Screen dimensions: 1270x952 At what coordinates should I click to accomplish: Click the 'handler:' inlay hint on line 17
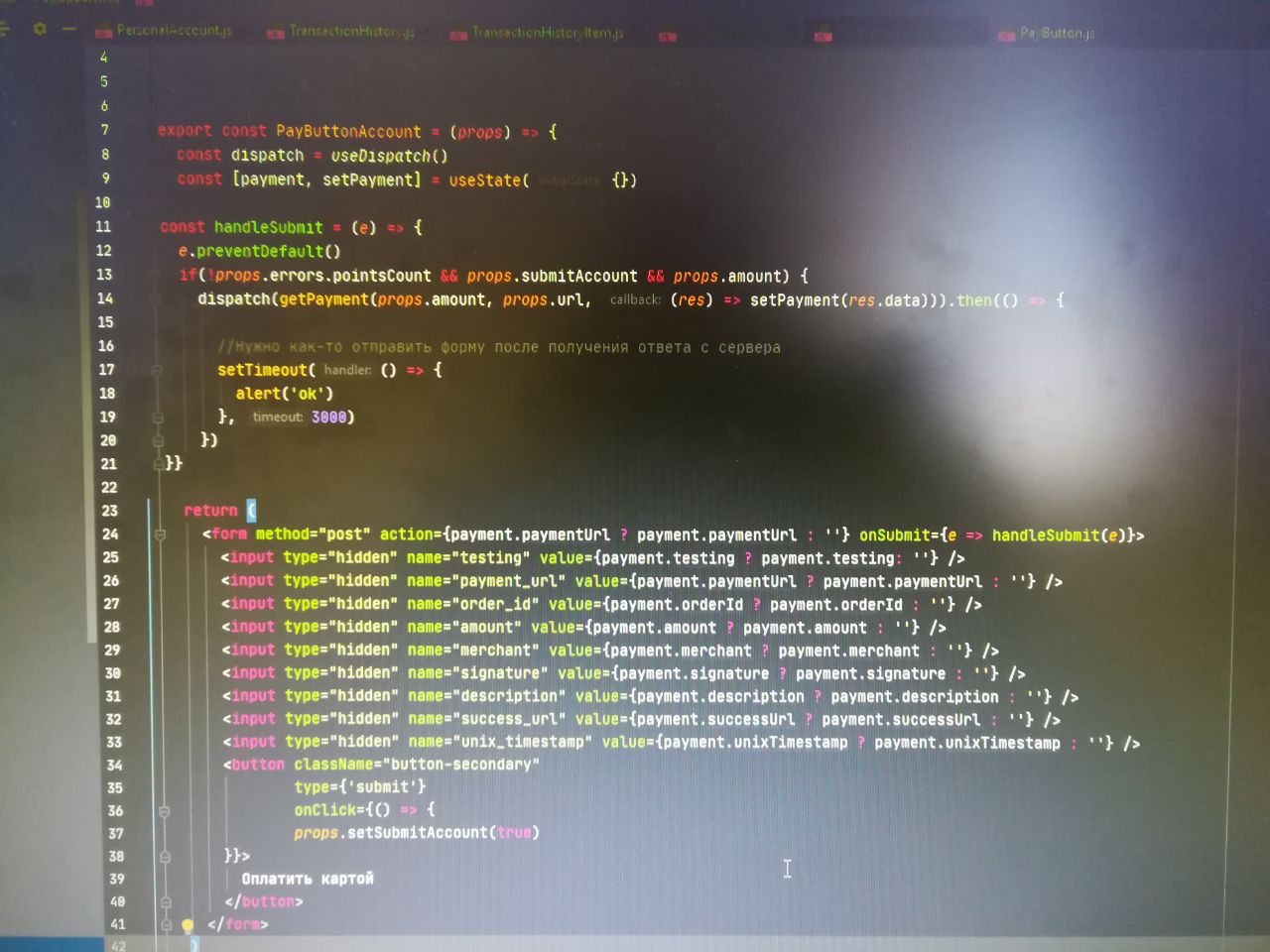click(x=347, y=370)
